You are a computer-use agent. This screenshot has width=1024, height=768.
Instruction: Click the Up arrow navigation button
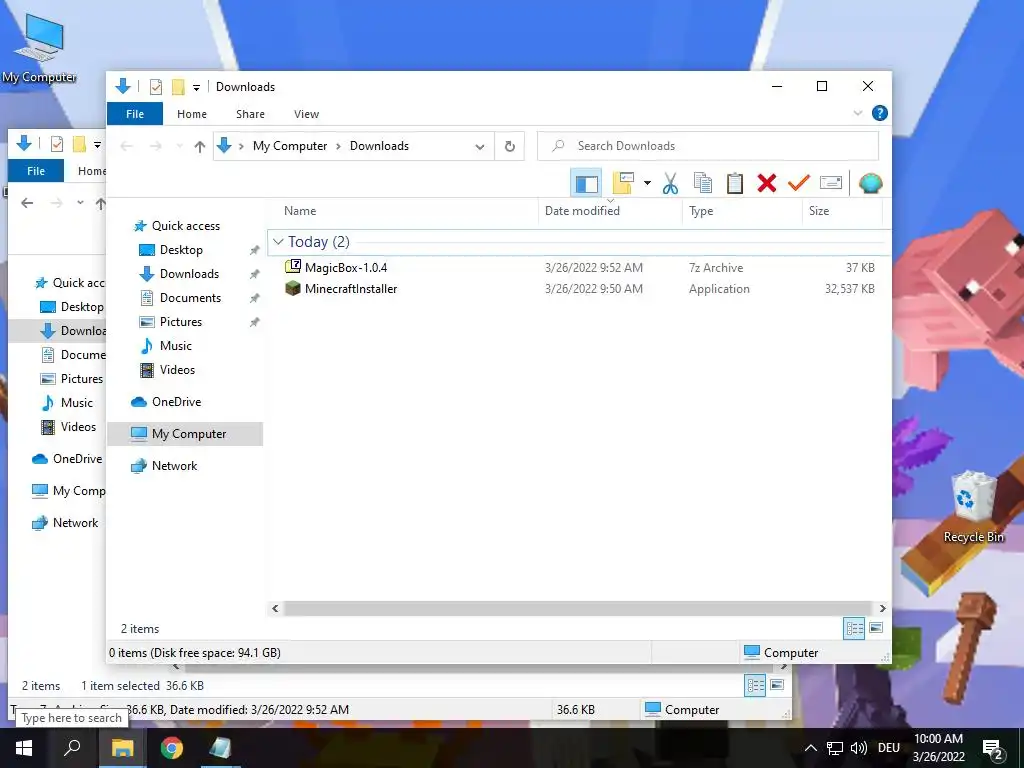(x=200, y=146)
